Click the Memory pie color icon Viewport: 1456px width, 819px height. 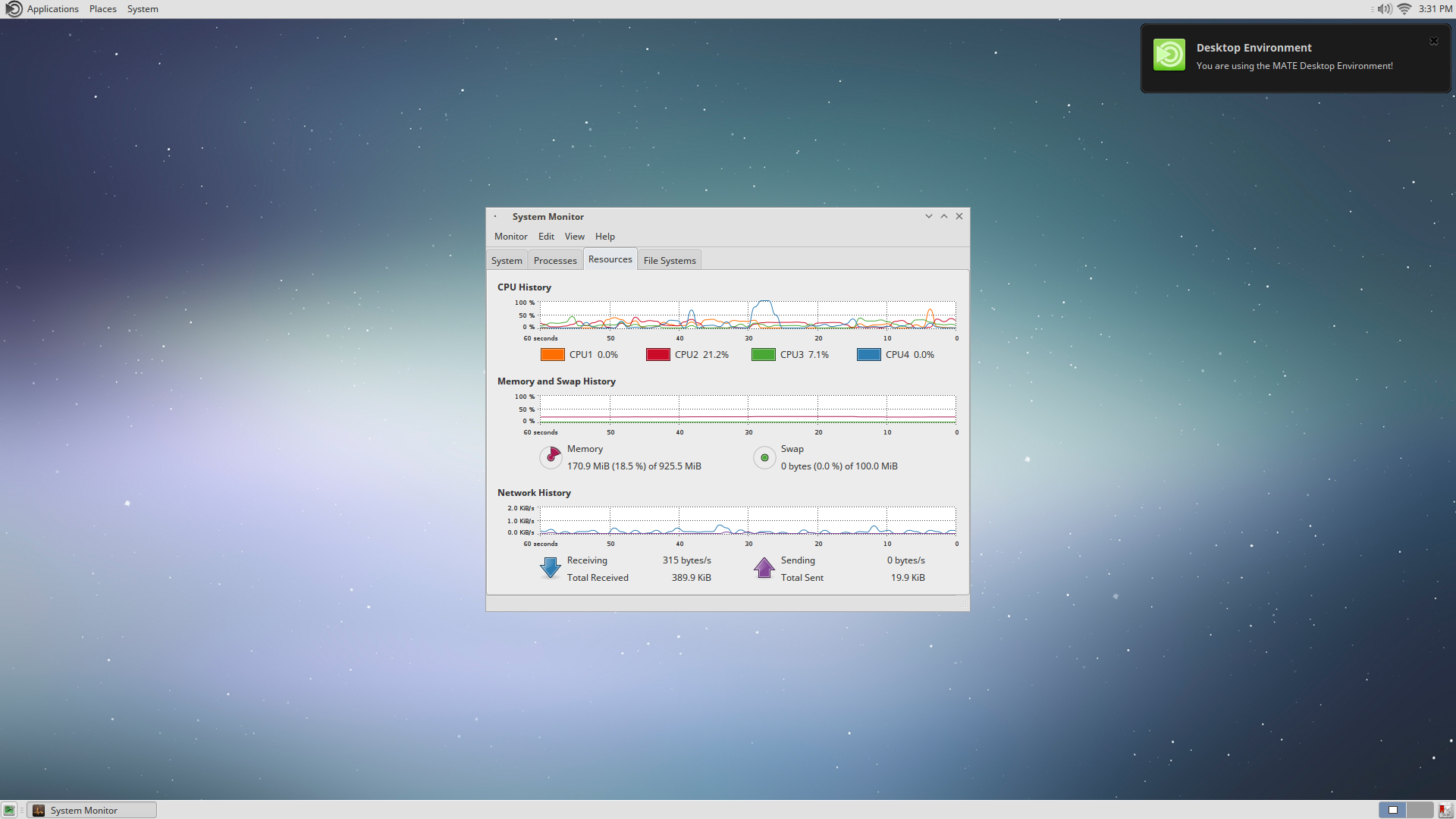[x=551, y=457]
